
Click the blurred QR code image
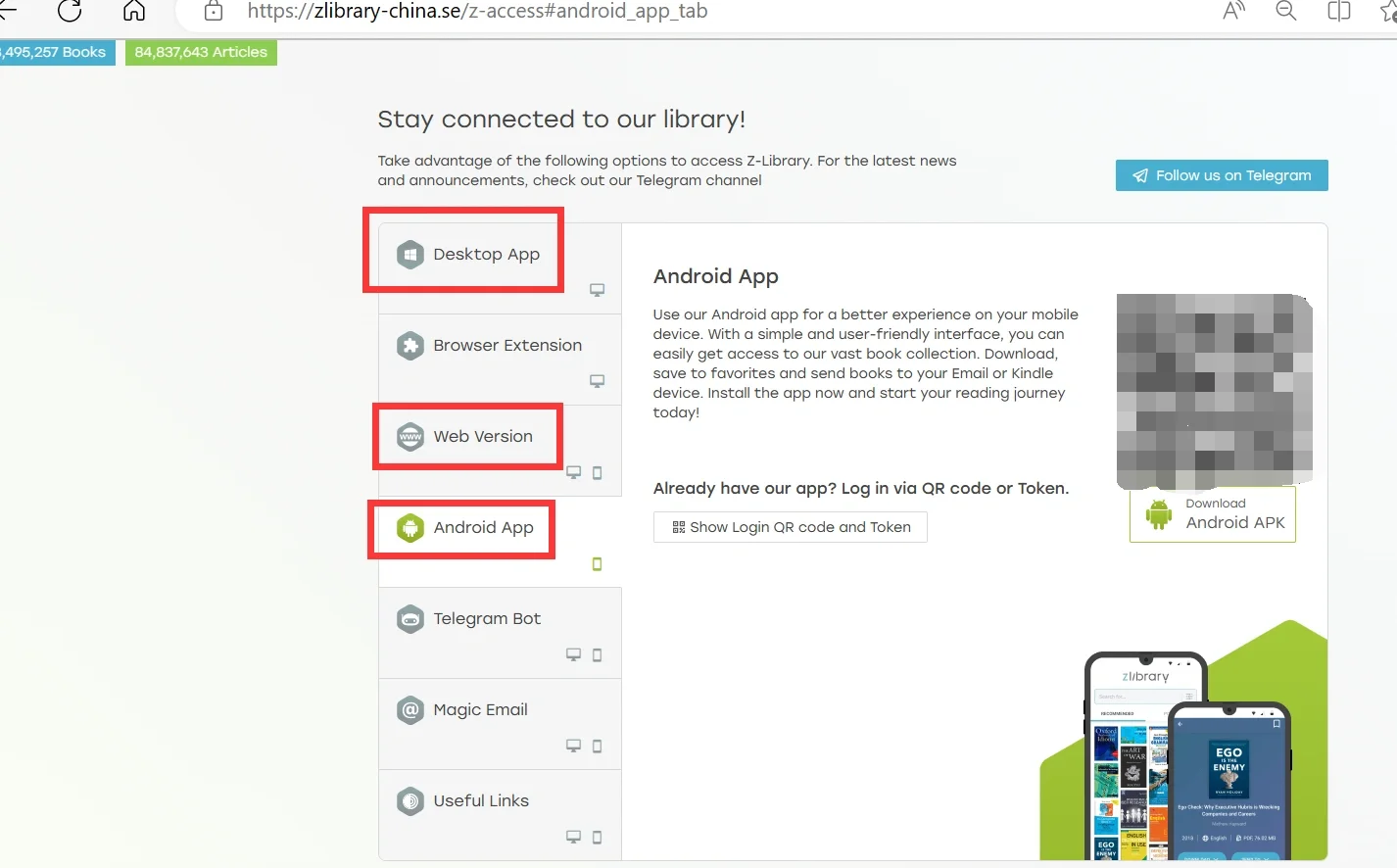click(x=1215, y=391)
